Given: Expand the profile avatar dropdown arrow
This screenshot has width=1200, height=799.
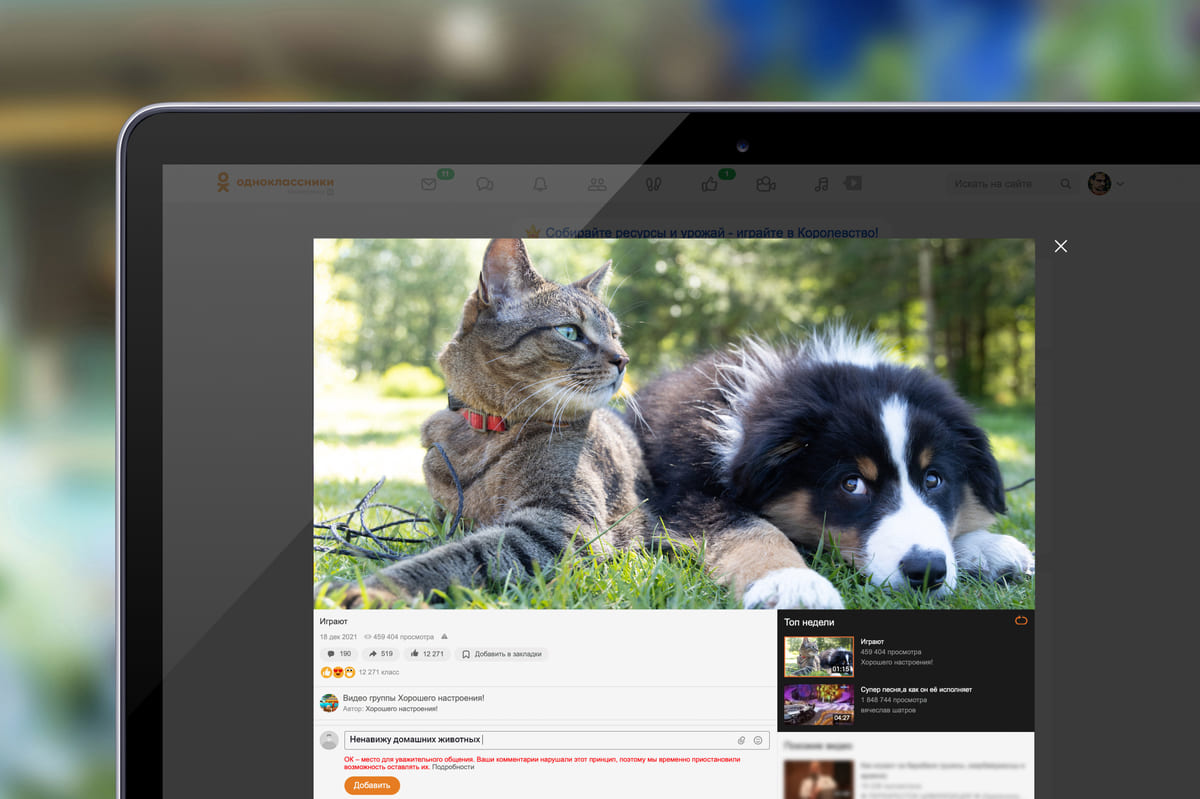Looking at the screenshot, I should point(1120,184).
